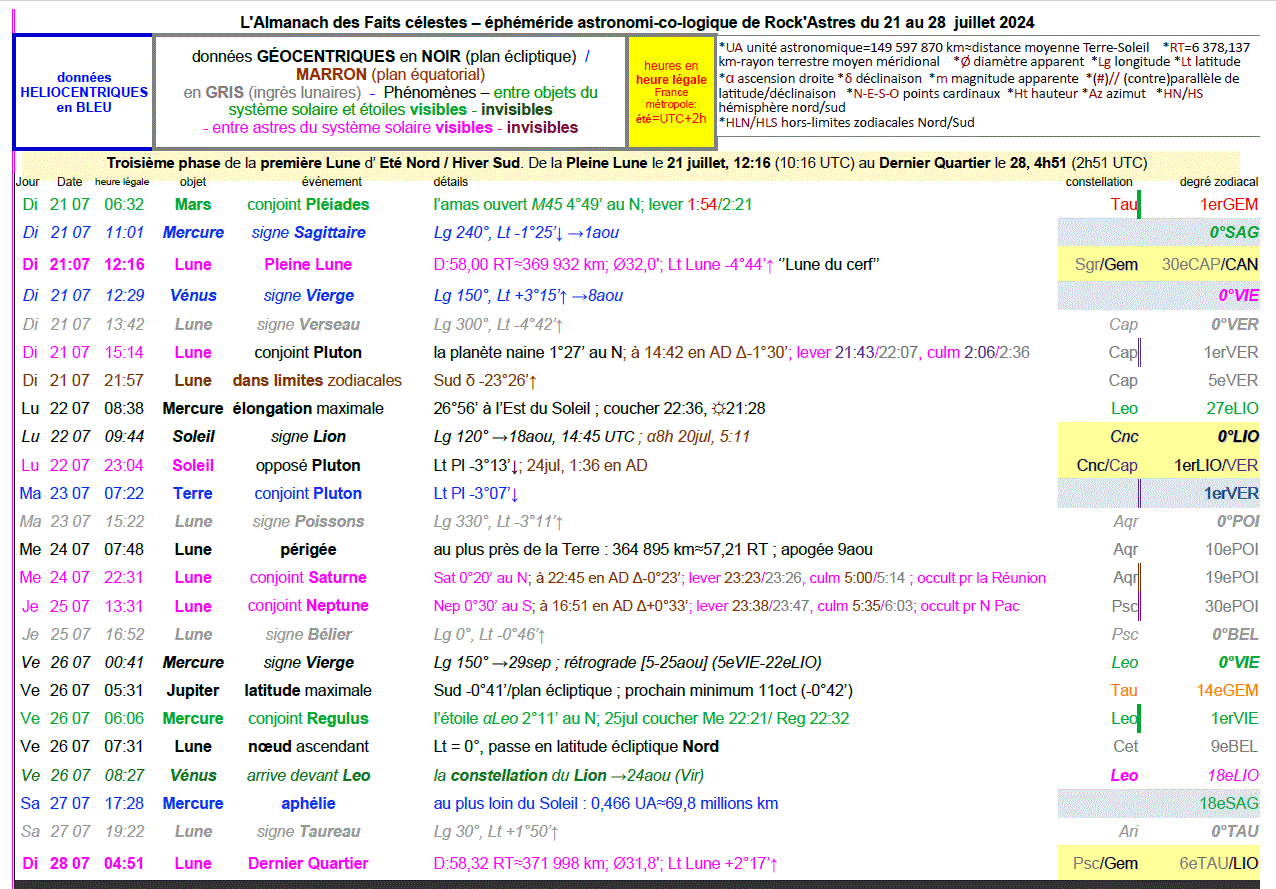Click the constellation cell "Sgr/Gem"
1276x889 pixels.
pyautogui.click(x=1106, y=264)
